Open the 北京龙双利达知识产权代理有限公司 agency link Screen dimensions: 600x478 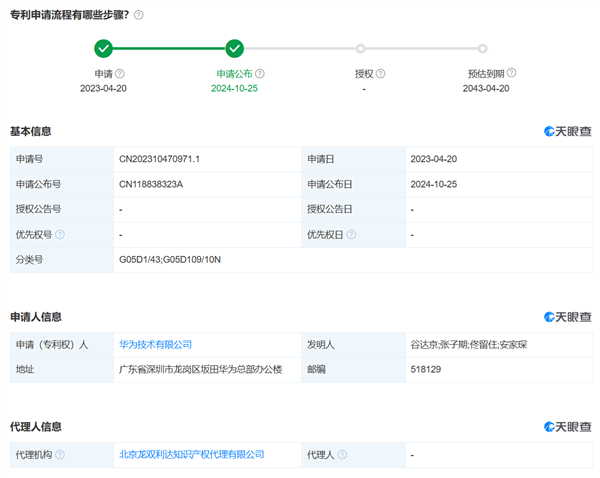tap(191, 455)
